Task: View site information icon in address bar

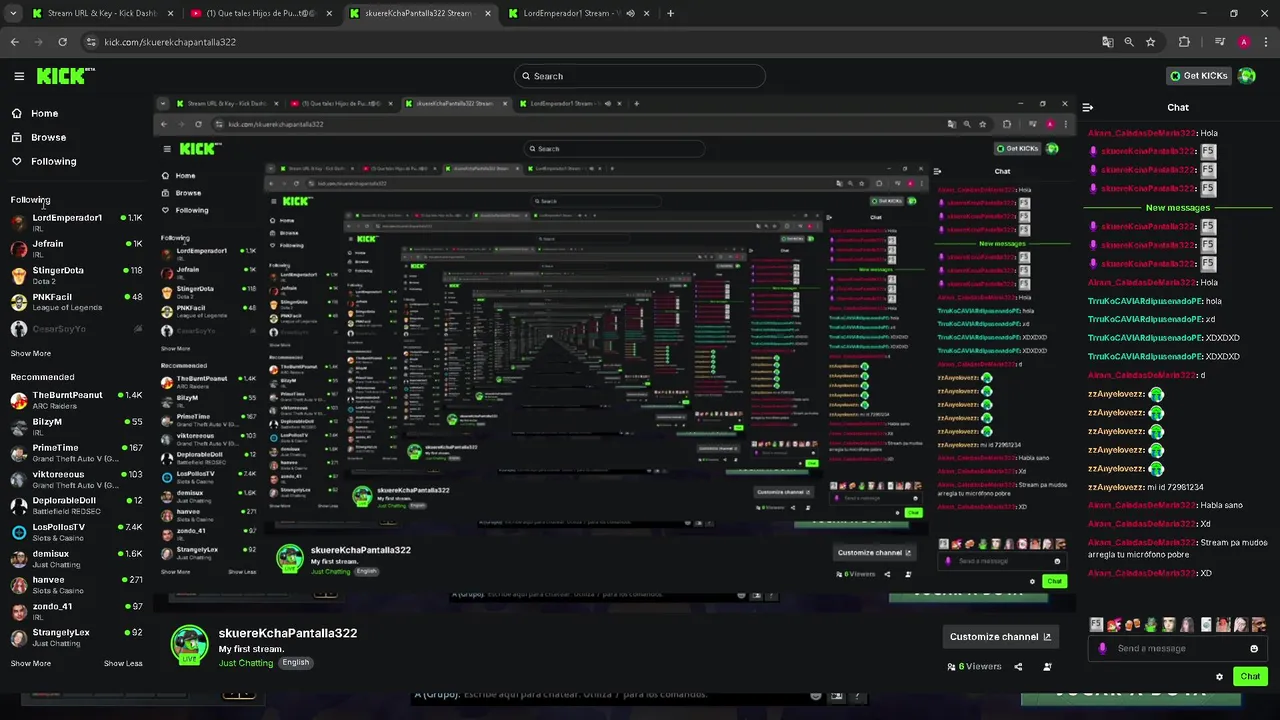Action: 92,42
